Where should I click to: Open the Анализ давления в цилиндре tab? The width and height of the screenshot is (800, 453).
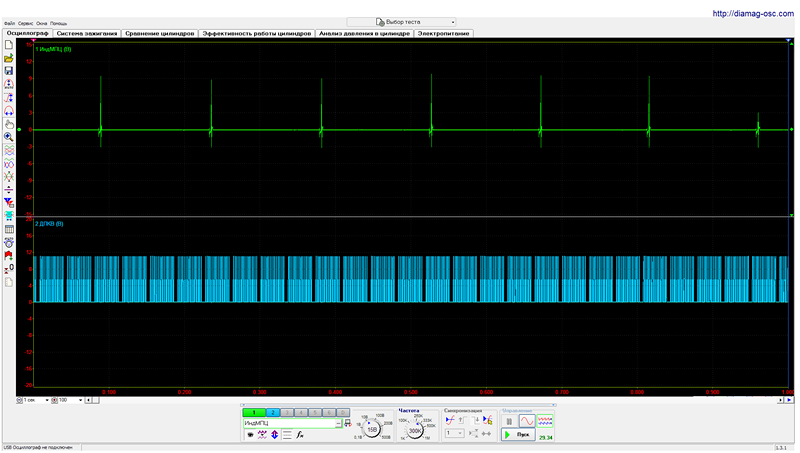pos(364,33)
